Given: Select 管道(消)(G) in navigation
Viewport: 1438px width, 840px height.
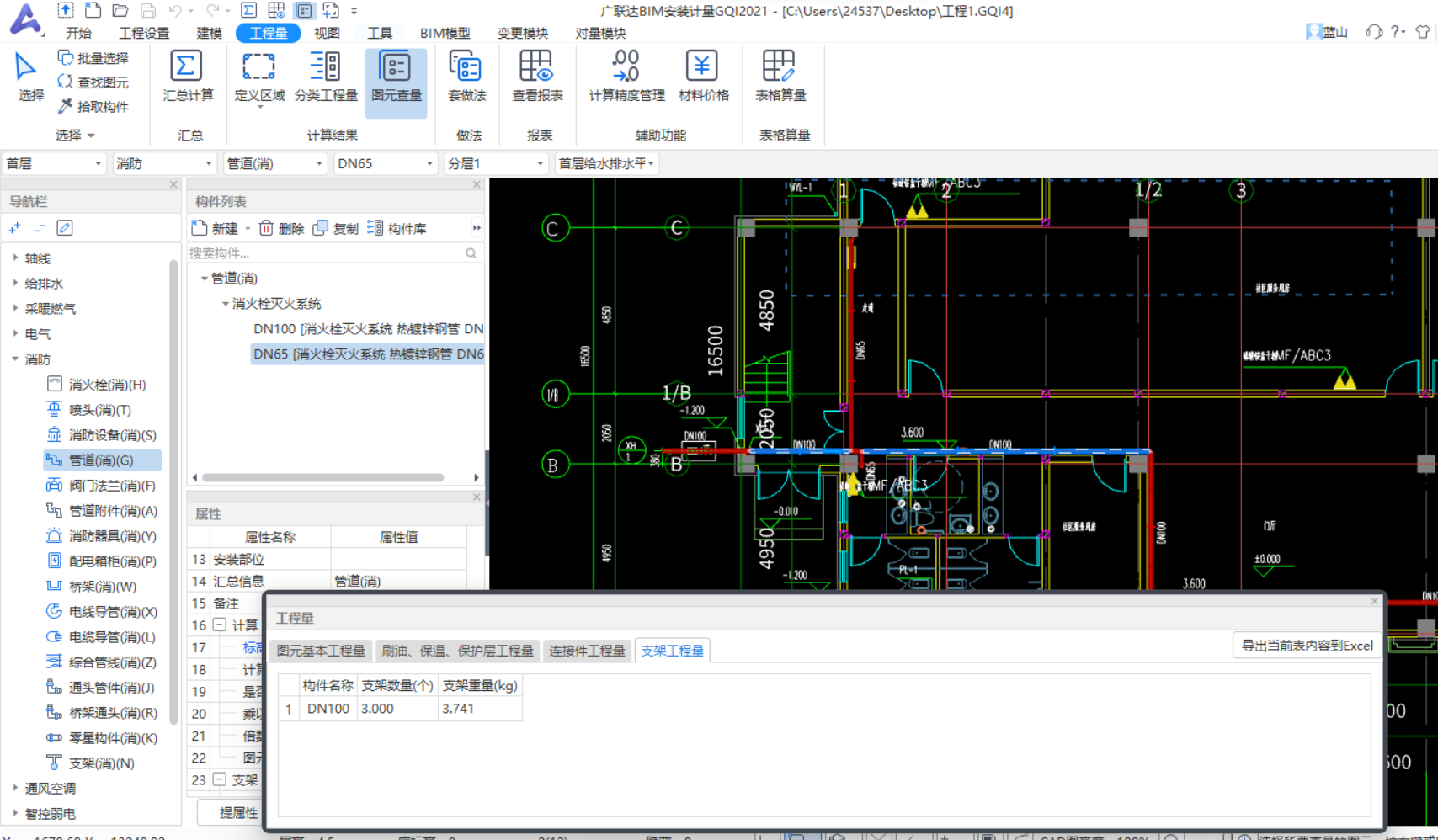Looking at the screenshot, I should (x=102, y=460).
